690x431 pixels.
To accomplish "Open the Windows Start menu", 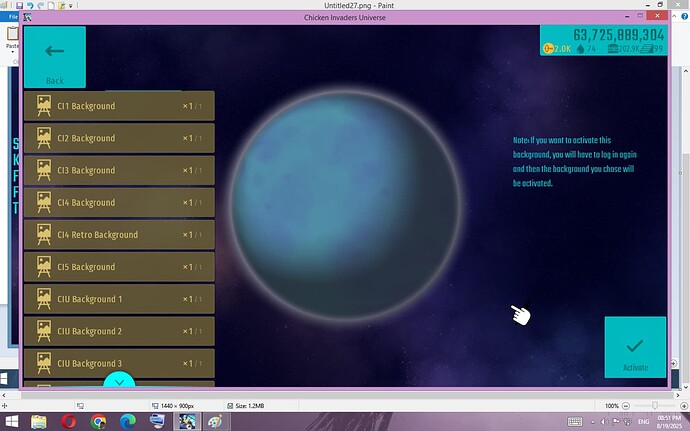I will click(x=12, y=422).
